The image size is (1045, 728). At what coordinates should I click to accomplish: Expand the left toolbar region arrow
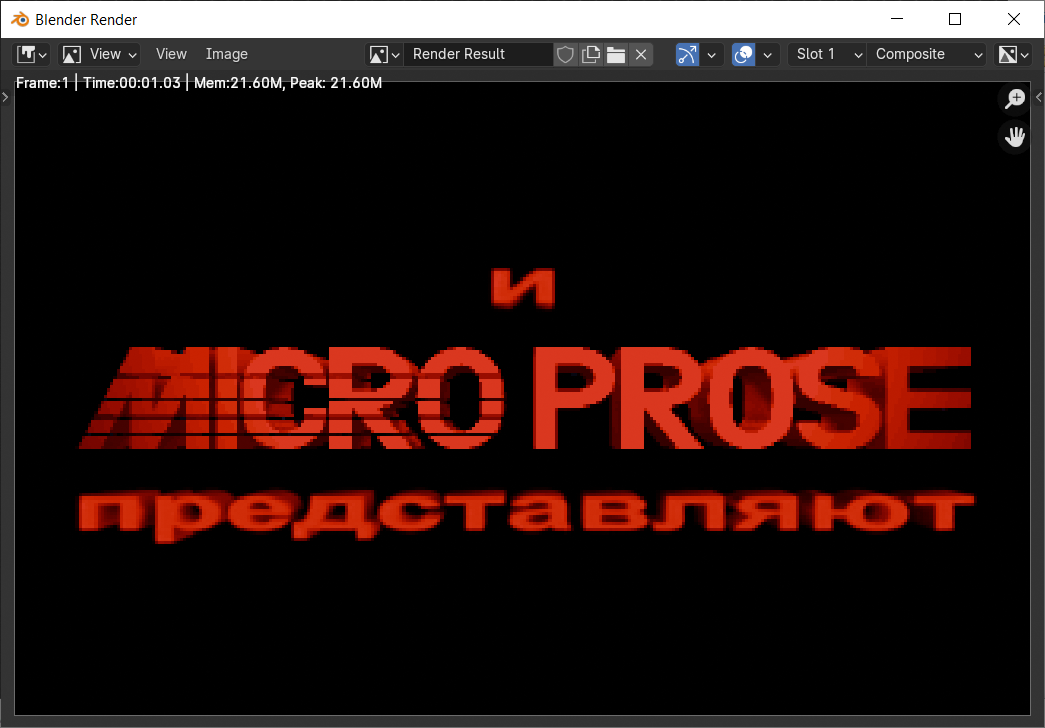coord(5,97)
